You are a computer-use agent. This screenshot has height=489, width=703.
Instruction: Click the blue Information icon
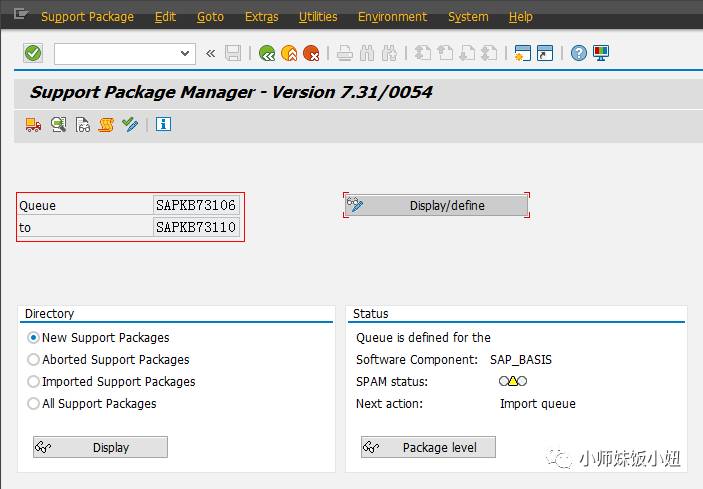[x=164, y=124]
